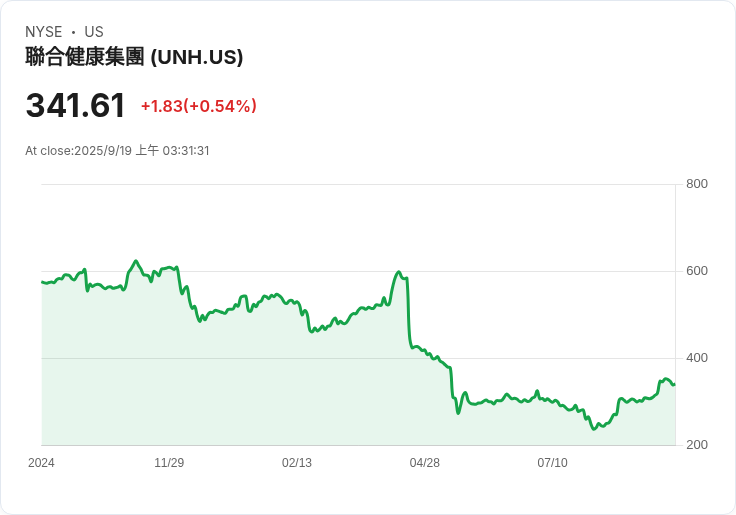Select the 聯合健康集團 (UNH.US) stock title
This screenshot has width=736, height=515.
[x=134, y=57]
